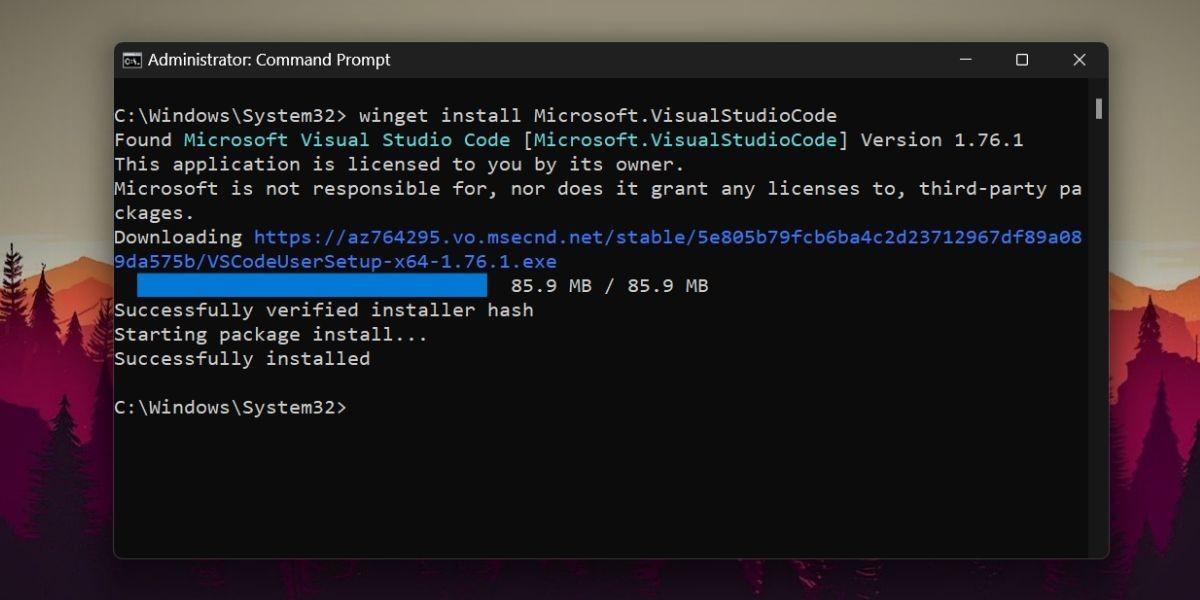Maximize the Command Prompt window
Viewport: 1200px width, 600px height.
(1022, 60)
